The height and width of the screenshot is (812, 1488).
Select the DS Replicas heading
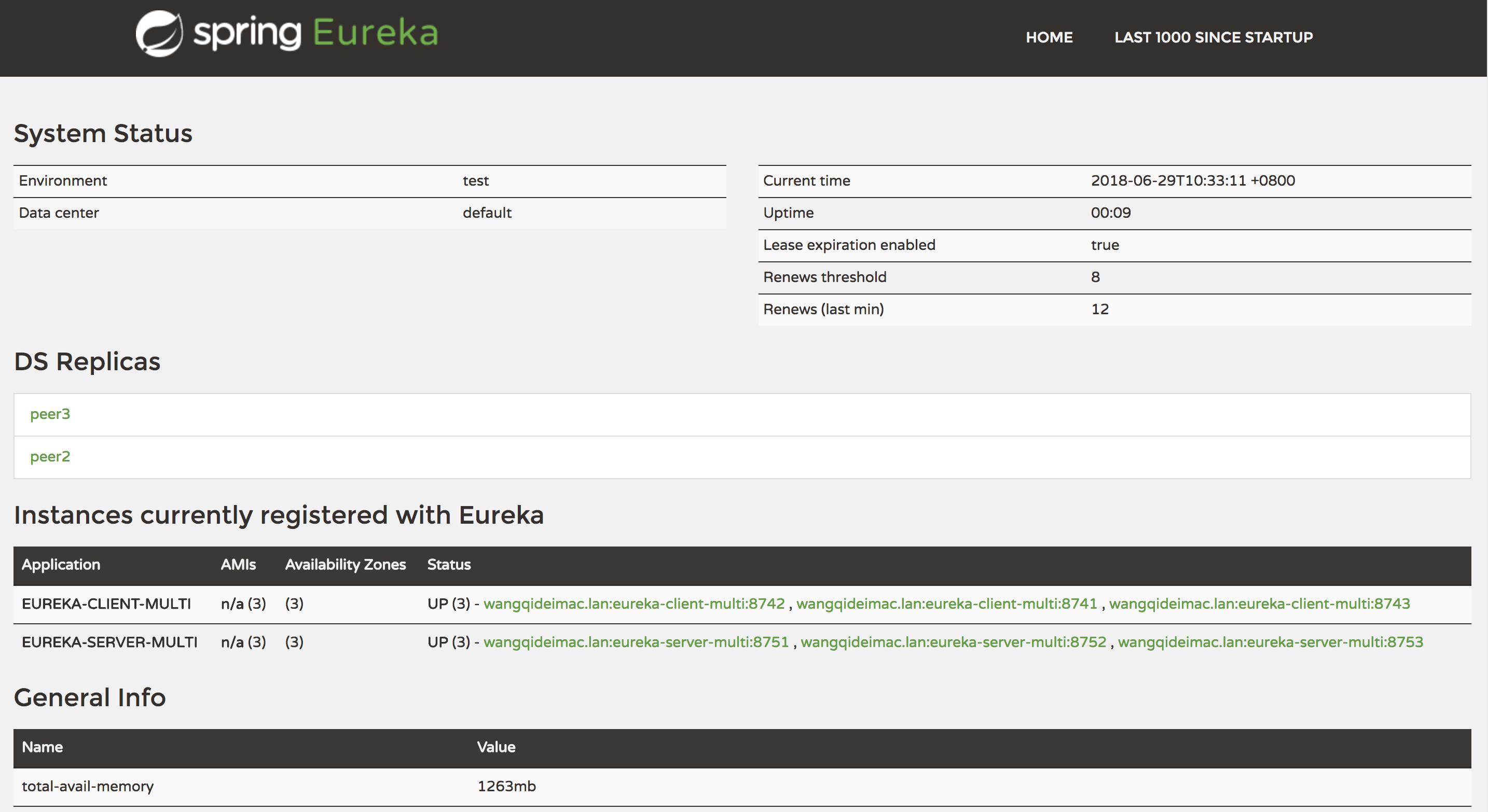point(87,362)
